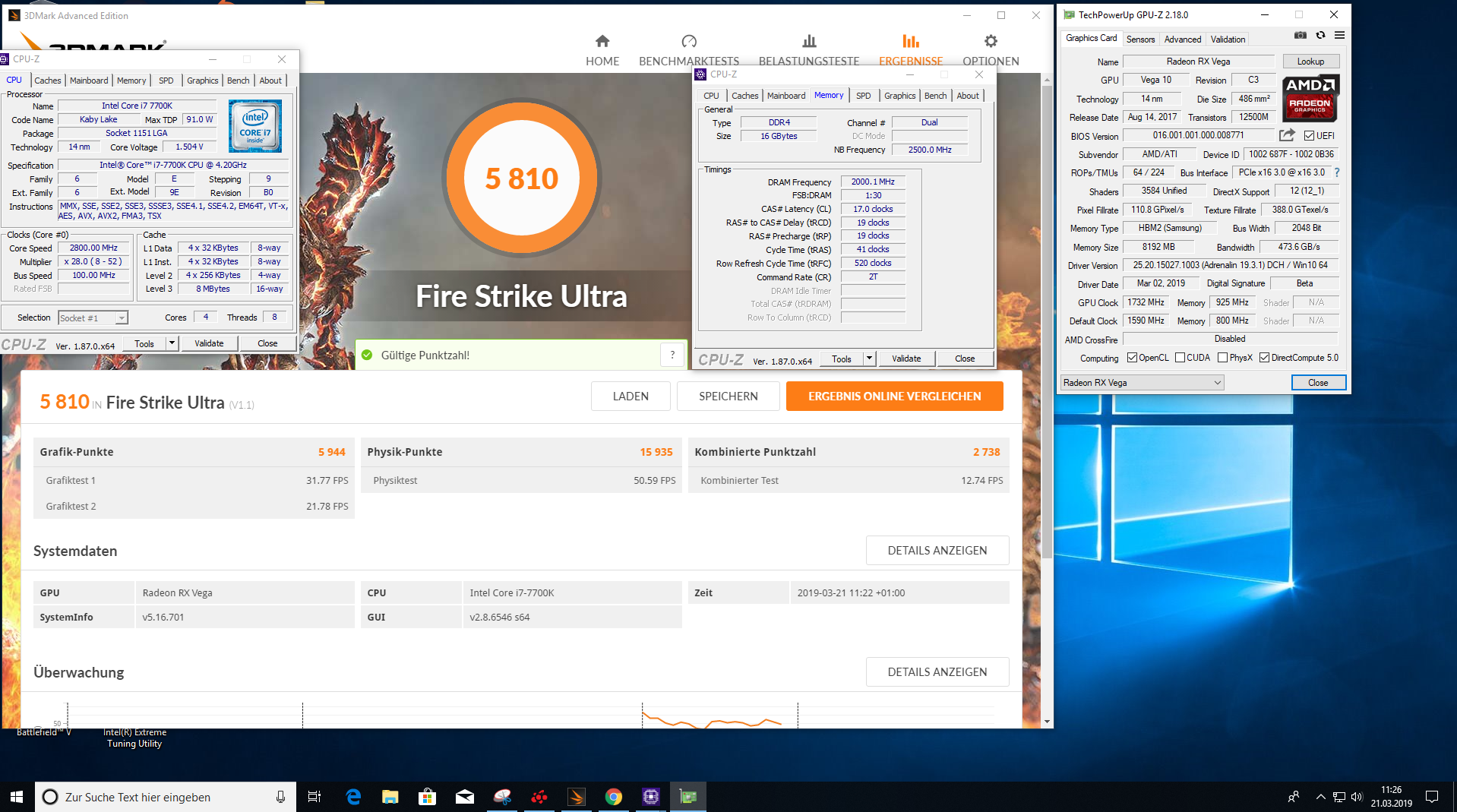Open File Explorer from the taskbar
The height and width of the screenshot is (812, 1457).
click(x=390, y=797)
